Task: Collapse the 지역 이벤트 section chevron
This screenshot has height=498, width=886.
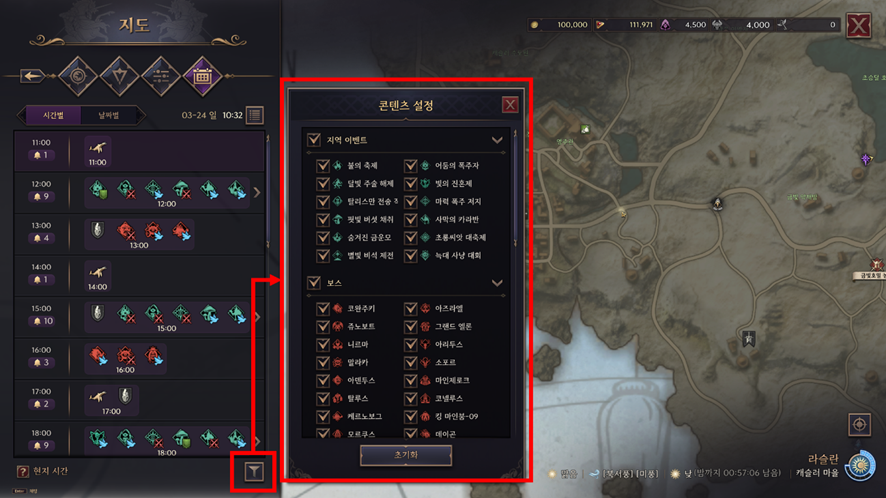Action: 497,140
